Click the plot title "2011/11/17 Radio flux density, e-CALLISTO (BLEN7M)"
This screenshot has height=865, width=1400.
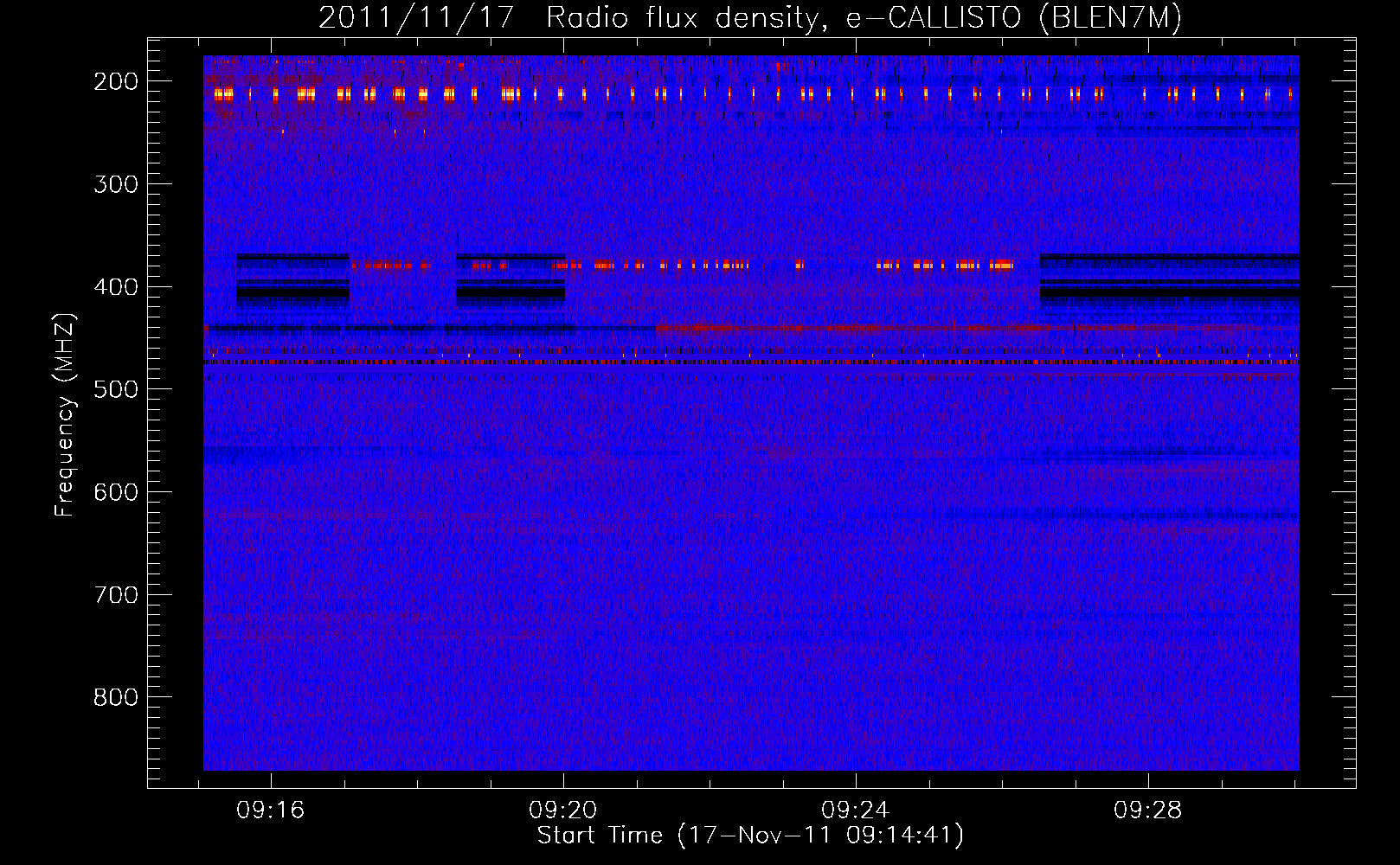(x=750, y=18)
